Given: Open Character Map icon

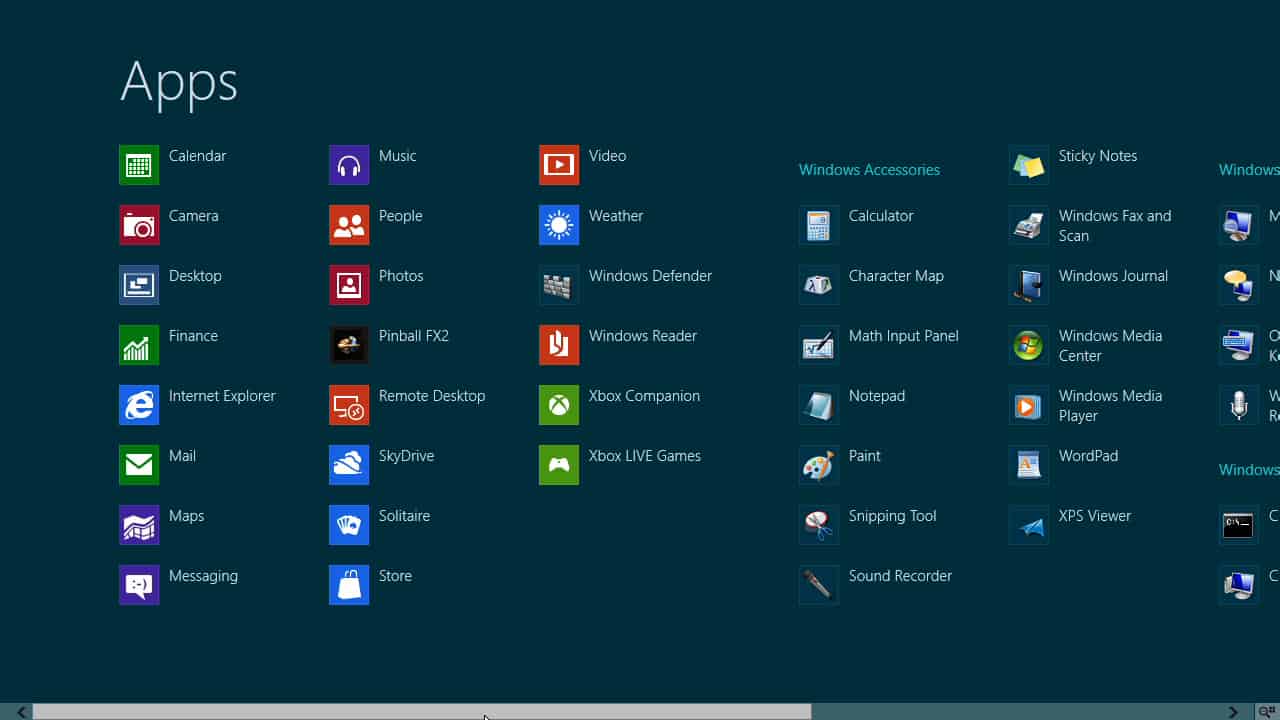Looking at the screenshot, I should (819, 285).
